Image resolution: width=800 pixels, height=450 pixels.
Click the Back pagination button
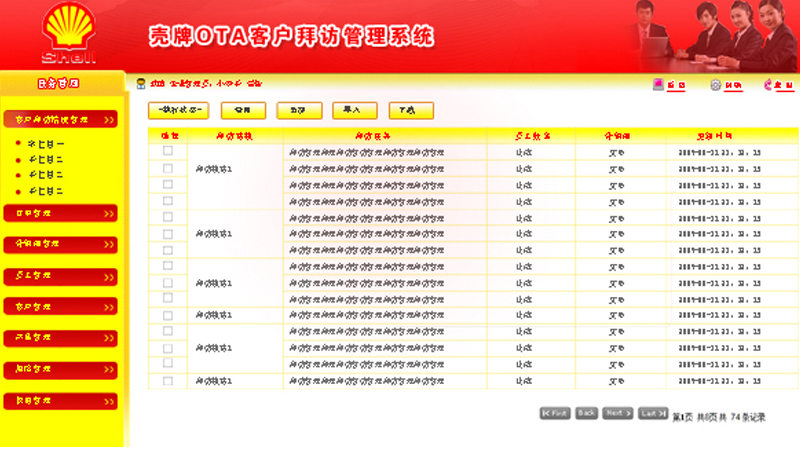(x=586, y=413)
